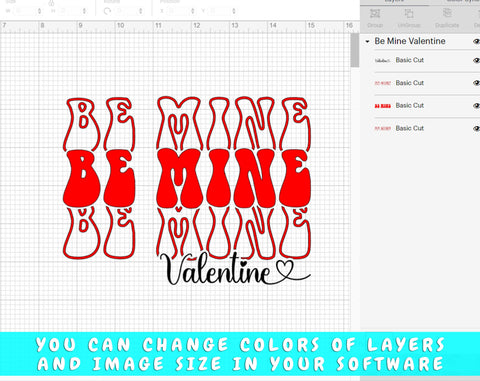Click the Group icon in layers panel
Screen dimensions: 480x381
click(375, 14)
